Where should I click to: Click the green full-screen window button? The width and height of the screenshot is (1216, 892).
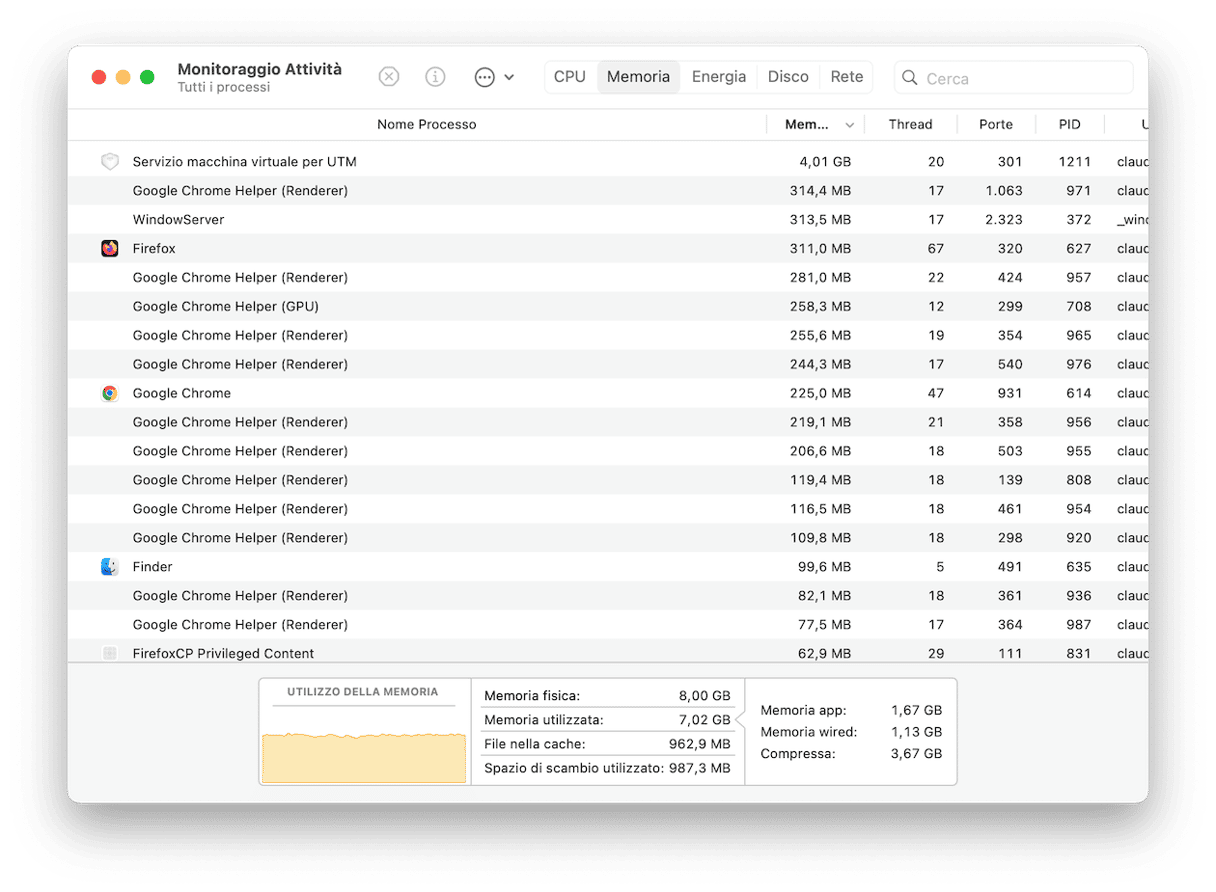147,77
